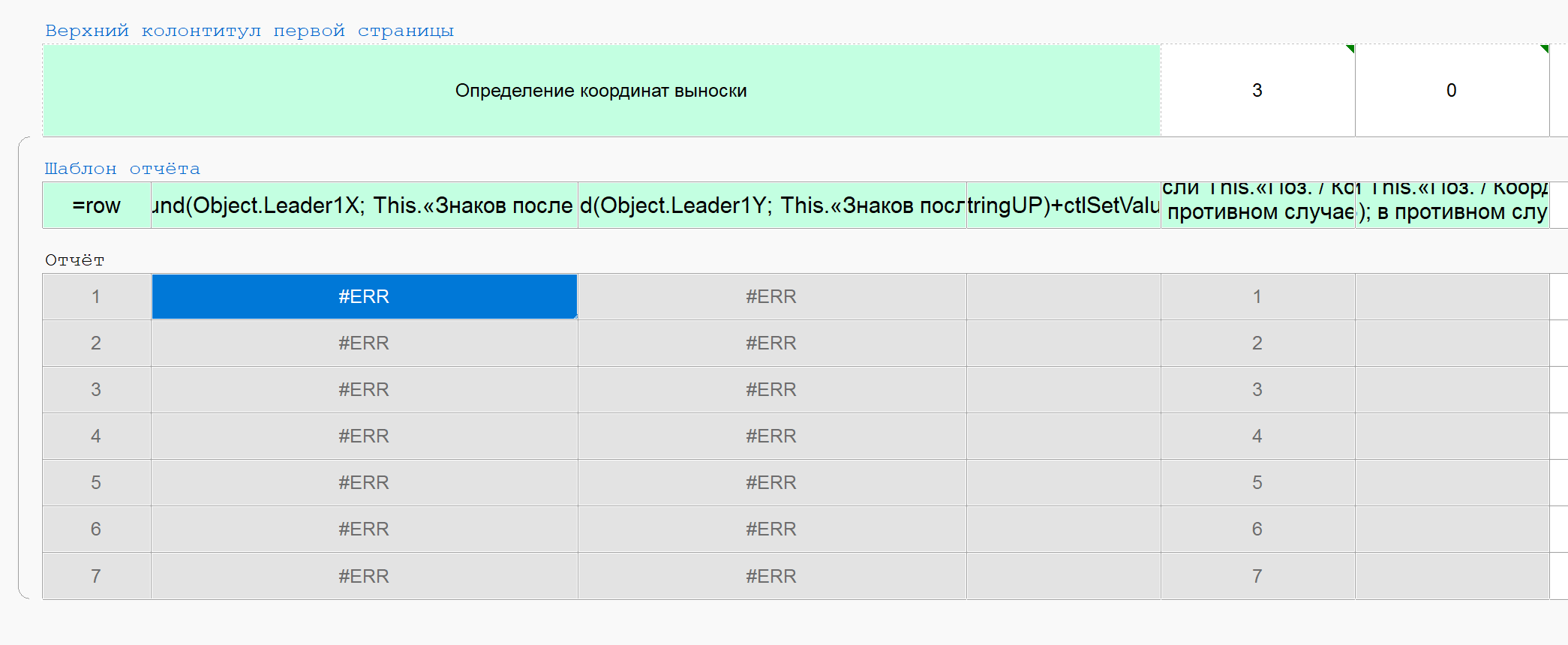1568x645 pixels.
Task: Select the 'tringUP)+ctlSetValu' template cell
Action: tap(1063, 205)
